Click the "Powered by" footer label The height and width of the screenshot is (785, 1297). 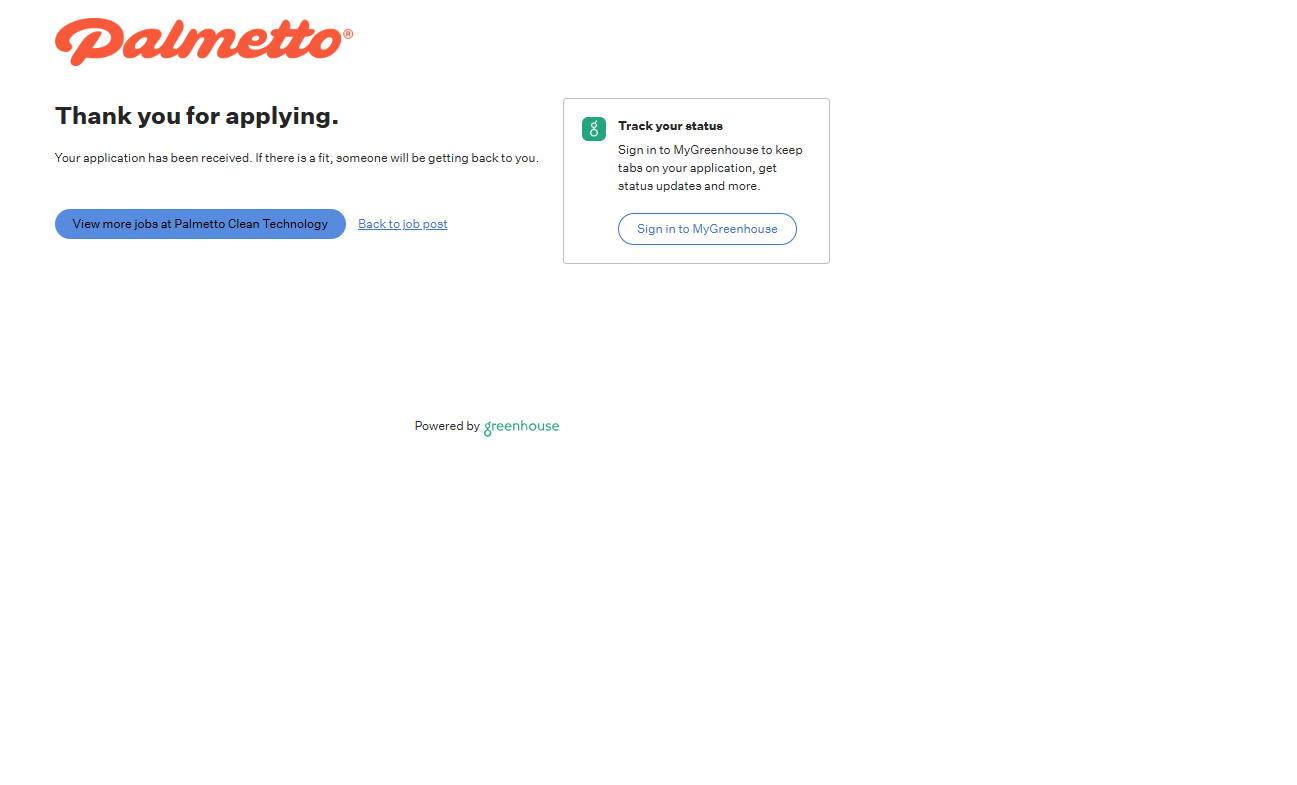point(447,426)
